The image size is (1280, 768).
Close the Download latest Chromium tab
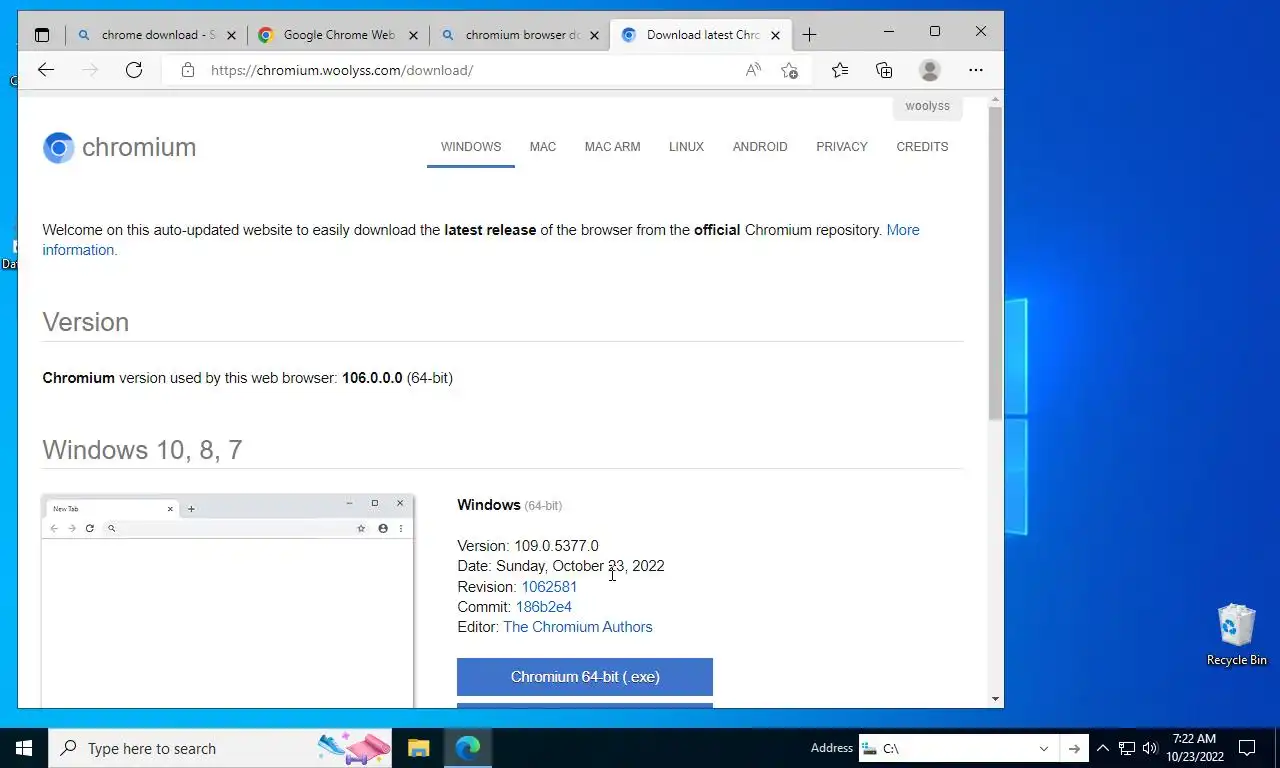point(775,35)
